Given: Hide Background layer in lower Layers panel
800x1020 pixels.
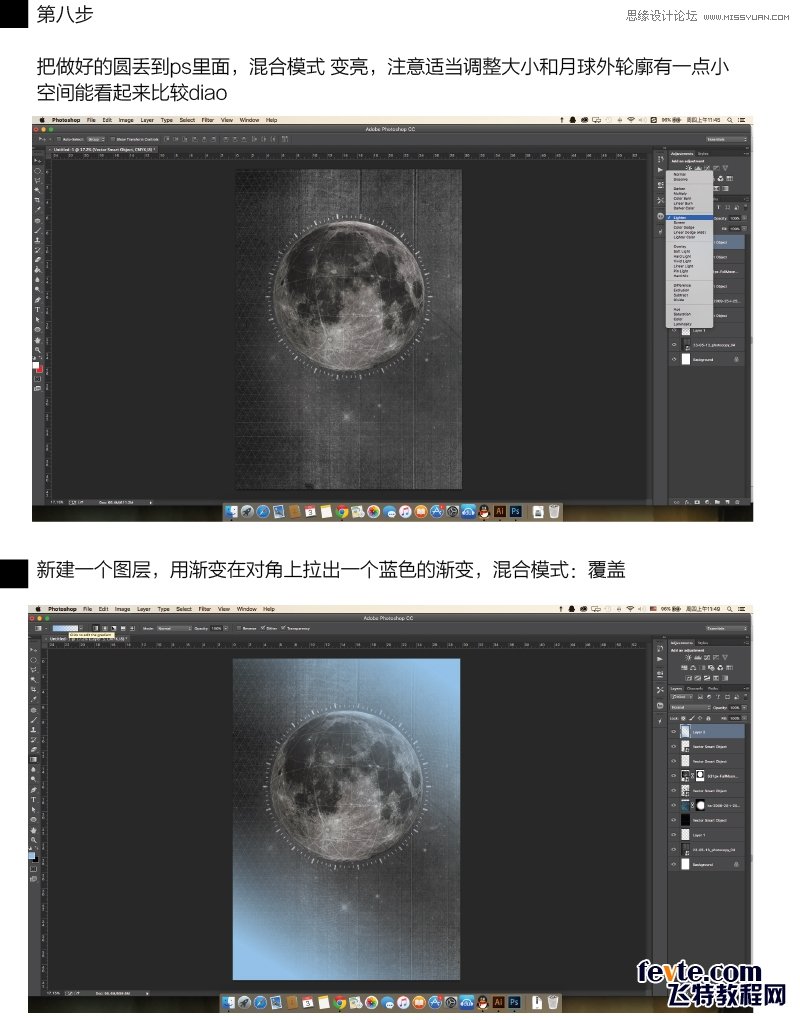Looking at the screenshot, I should [x=674, y=865].
